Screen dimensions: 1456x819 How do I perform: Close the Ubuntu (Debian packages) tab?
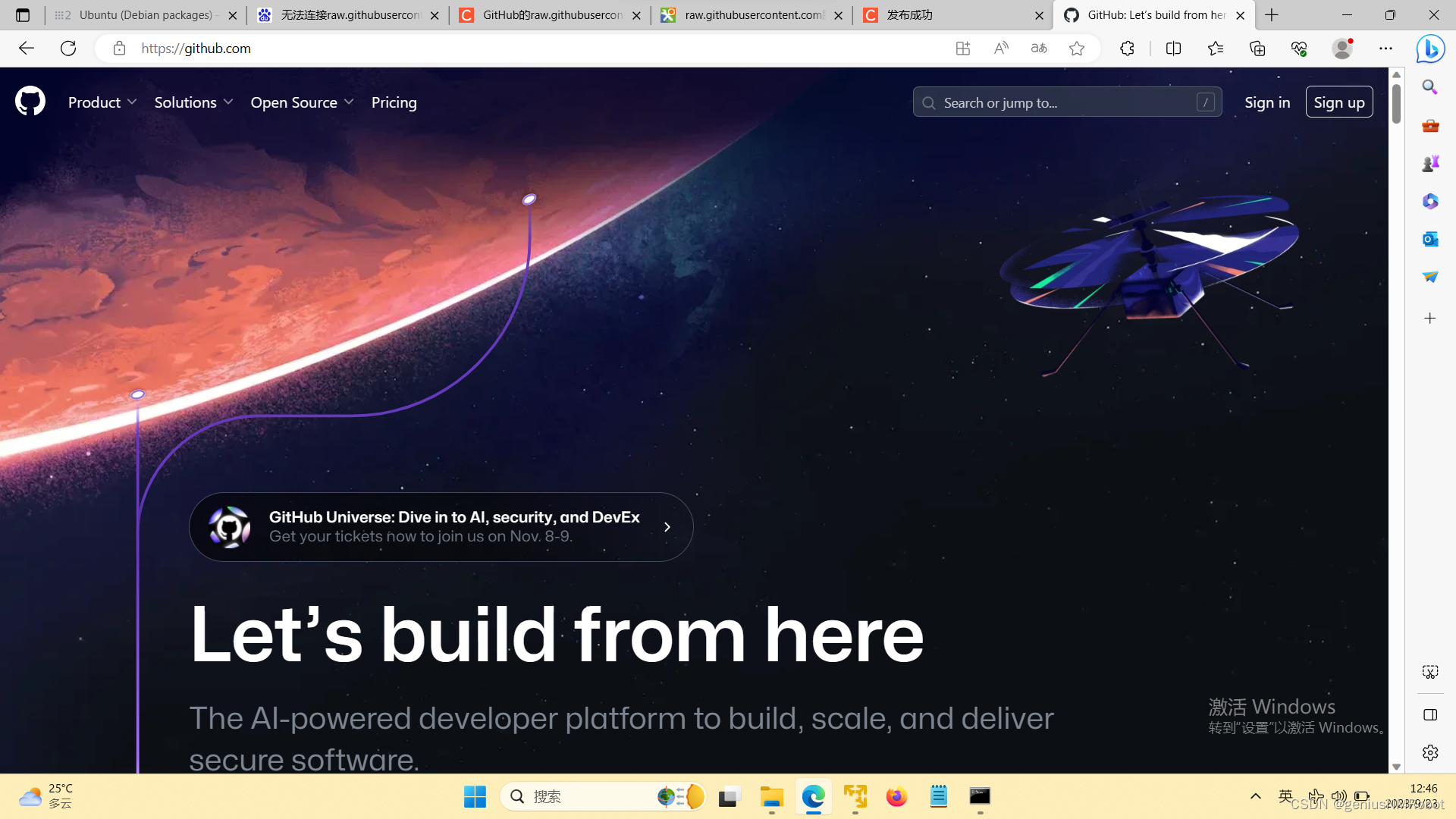pos(233,15)
